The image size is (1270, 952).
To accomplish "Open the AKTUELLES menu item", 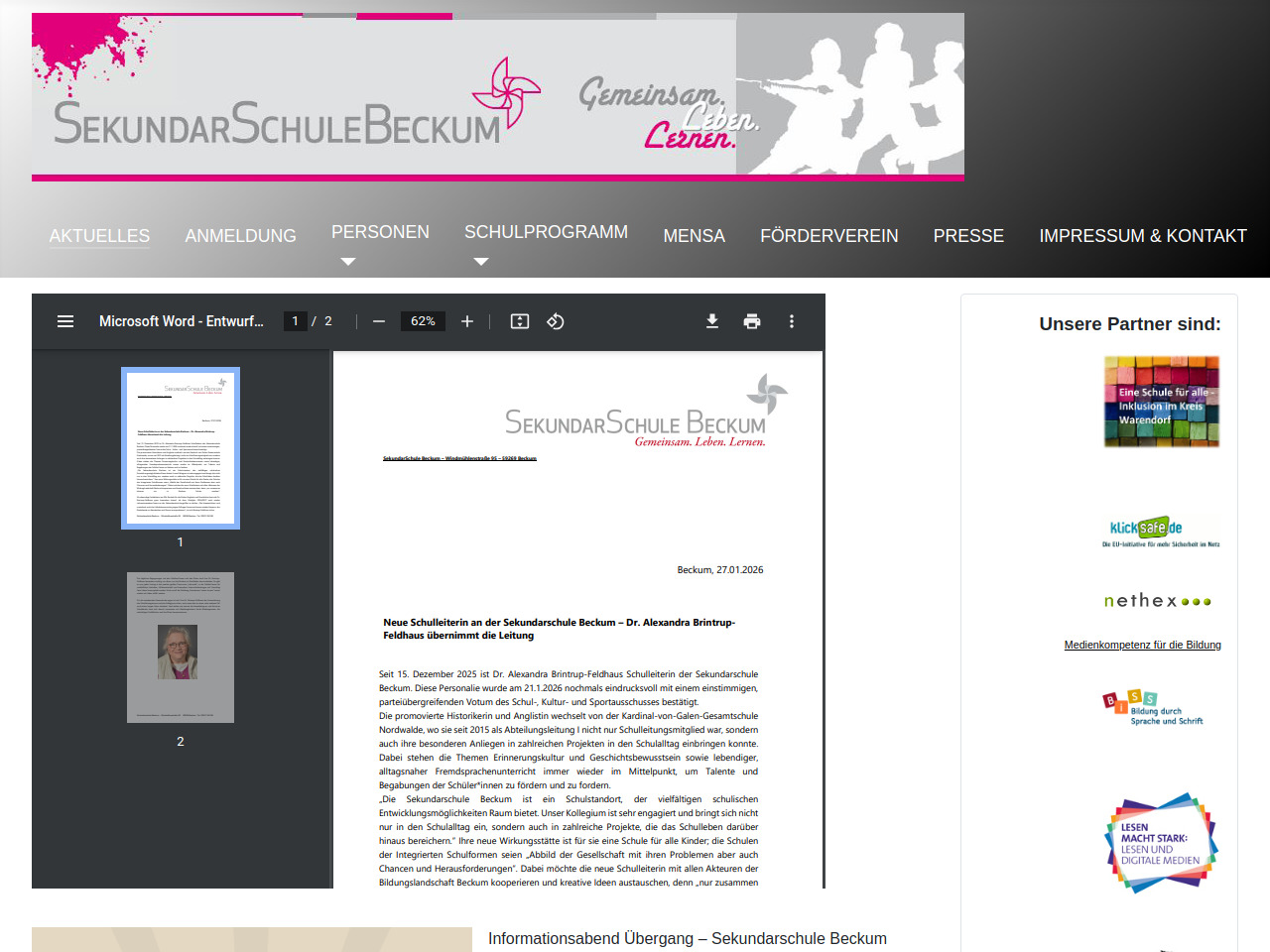I will click(x=99, y=236).
